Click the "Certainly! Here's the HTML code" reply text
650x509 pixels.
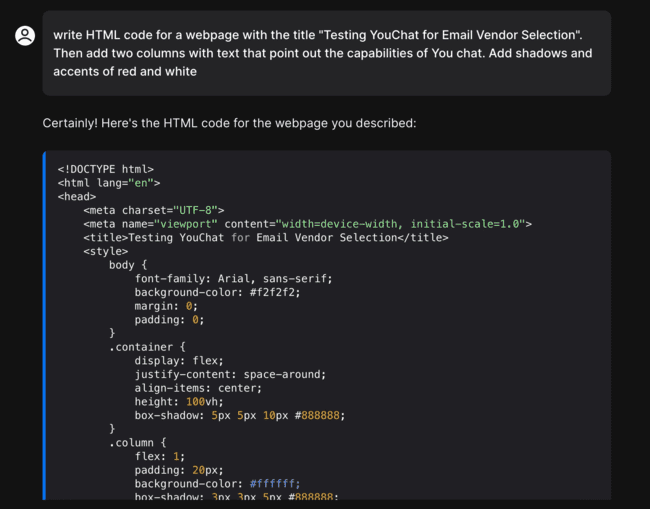pyautogui.click(x=229, y=123)
